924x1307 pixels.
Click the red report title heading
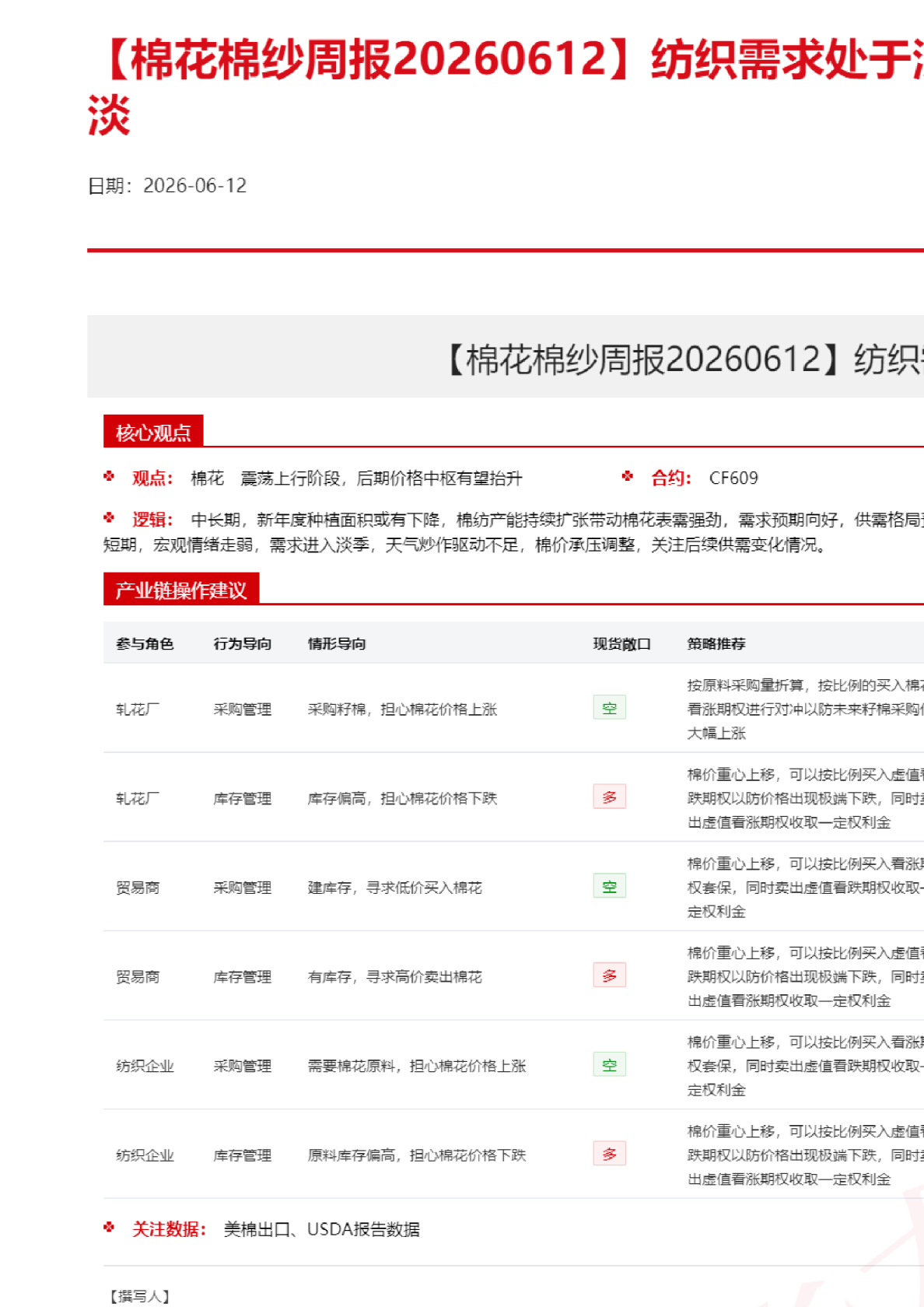click(506, 87)
